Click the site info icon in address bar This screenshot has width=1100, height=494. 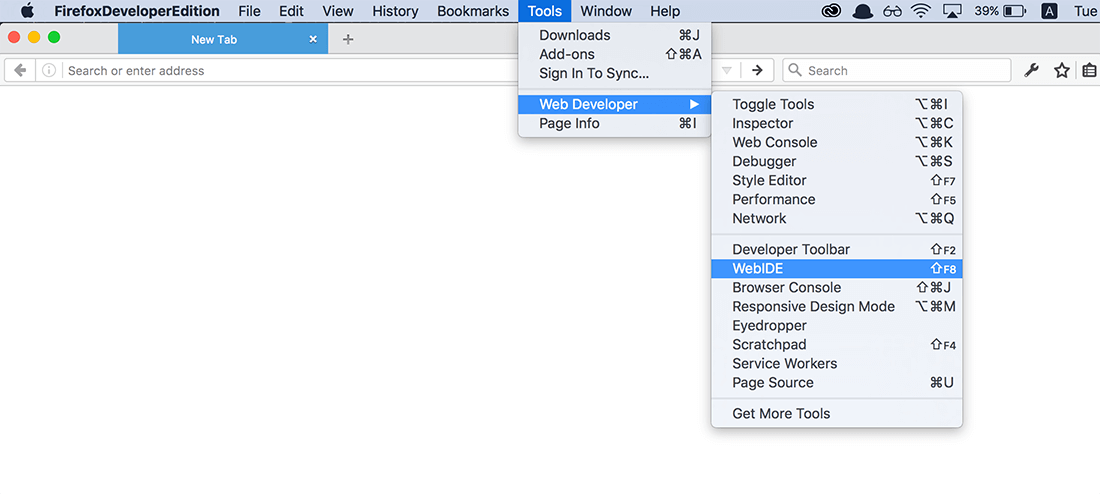[x=48, y=70]
